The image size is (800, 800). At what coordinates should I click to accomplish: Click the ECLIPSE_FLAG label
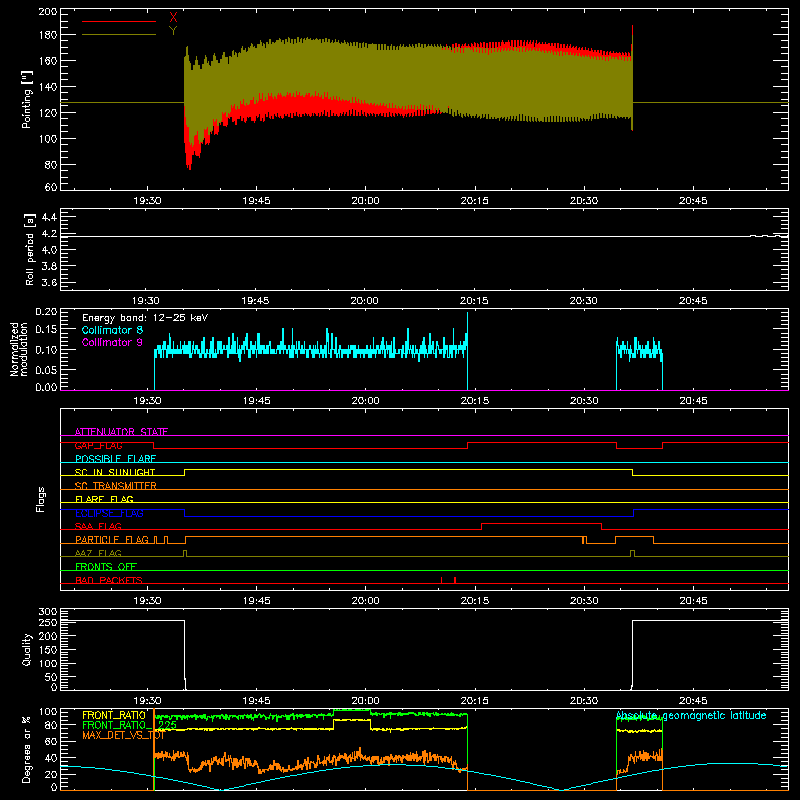click(x=109, y=513)
